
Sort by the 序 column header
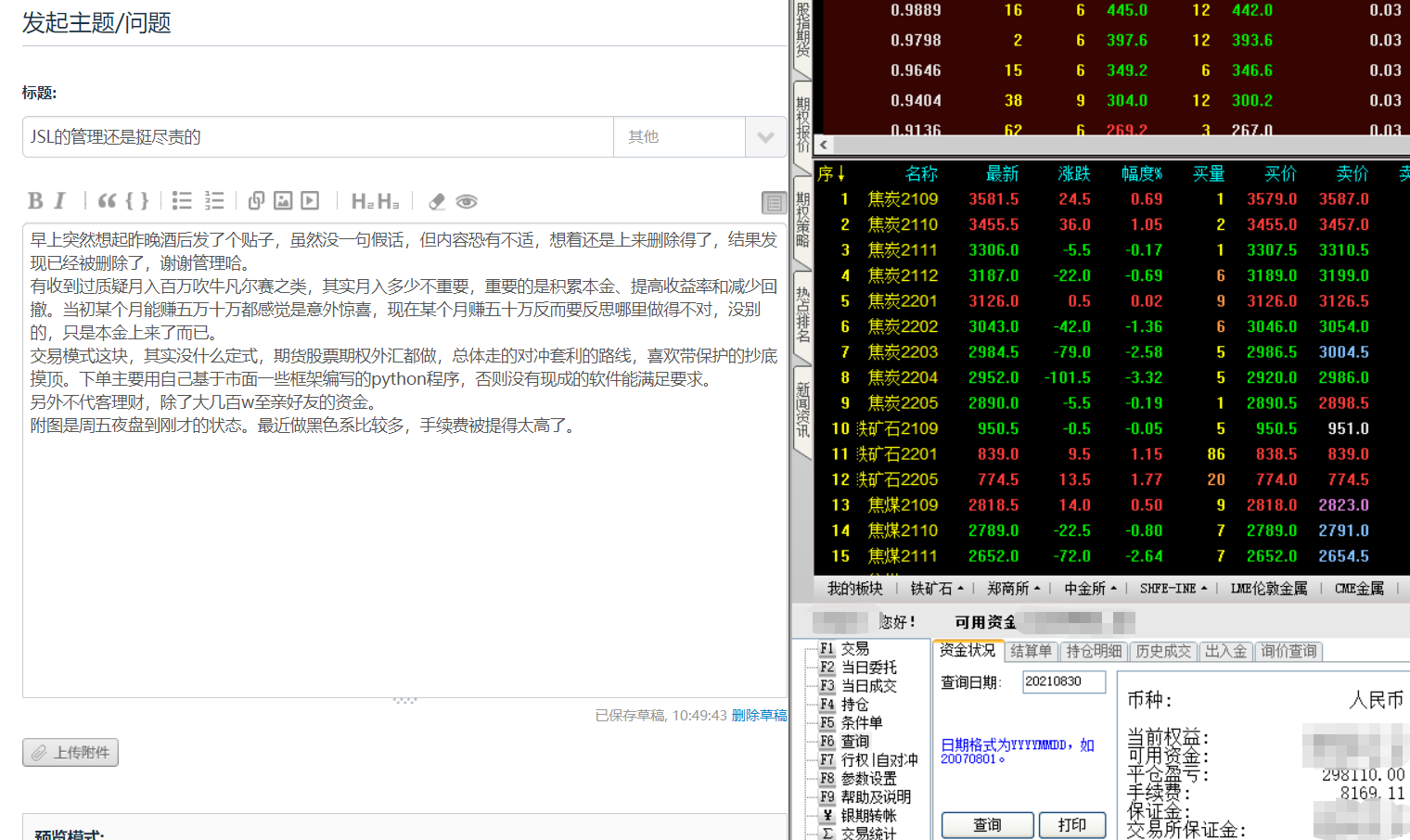tap(831, 173)
